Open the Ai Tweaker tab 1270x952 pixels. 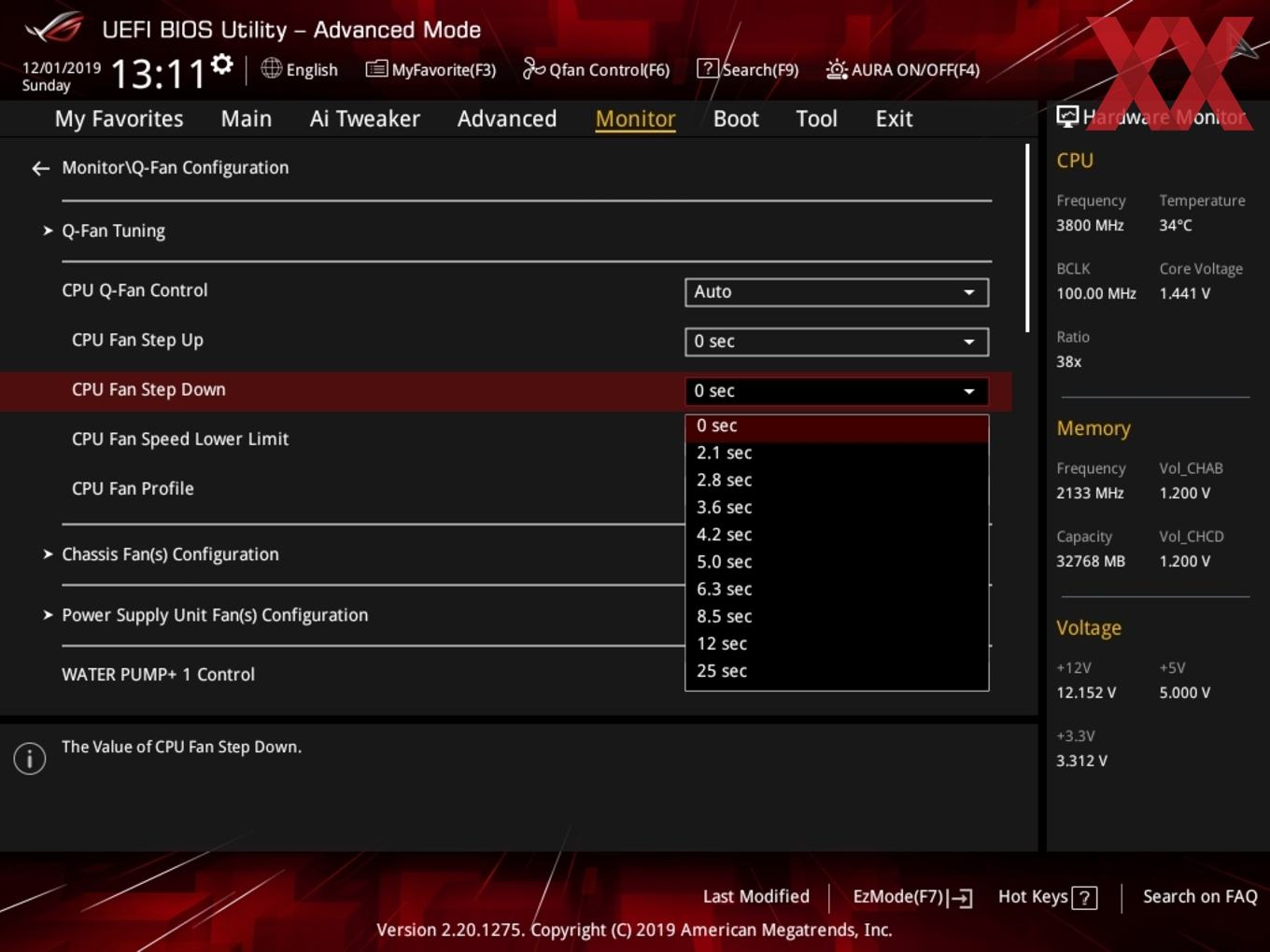365,119
